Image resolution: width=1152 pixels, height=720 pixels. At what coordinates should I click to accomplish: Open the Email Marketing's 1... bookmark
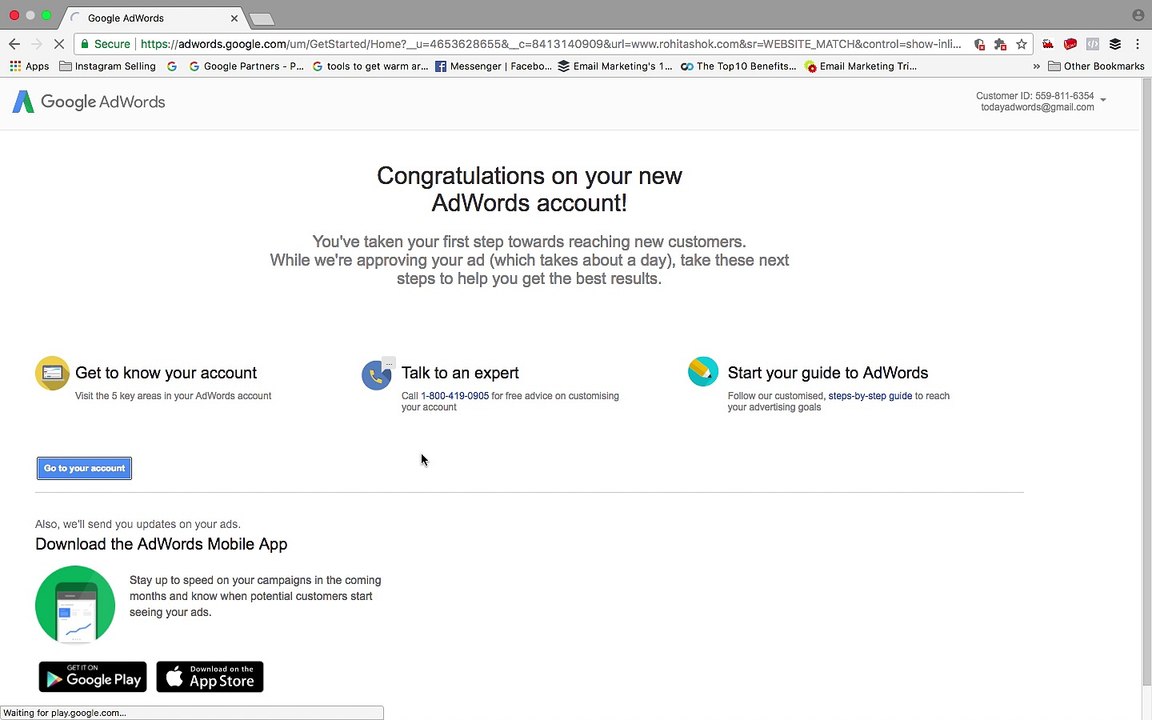(616, 66)
